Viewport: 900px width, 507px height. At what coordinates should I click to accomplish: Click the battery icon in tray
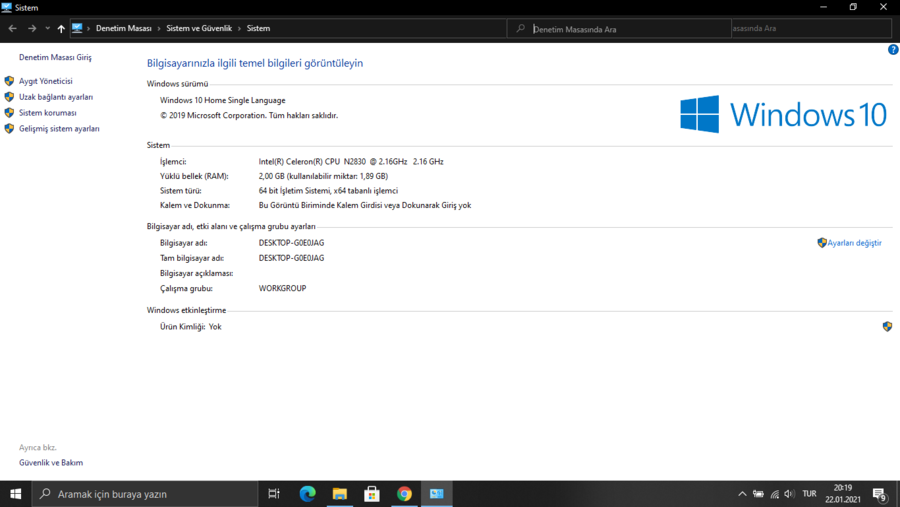tap(758, 494)
